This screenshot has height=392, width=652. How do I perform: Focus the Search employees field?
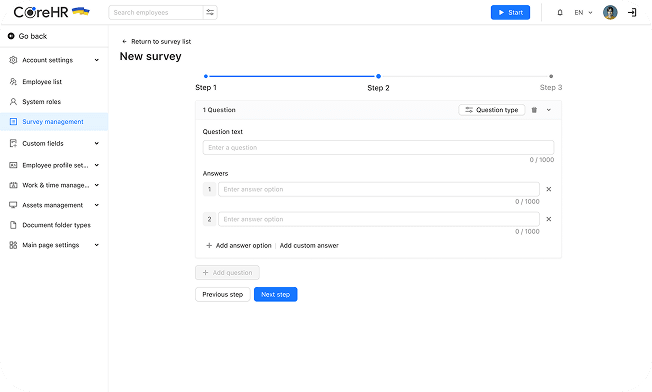pos(156,12)
